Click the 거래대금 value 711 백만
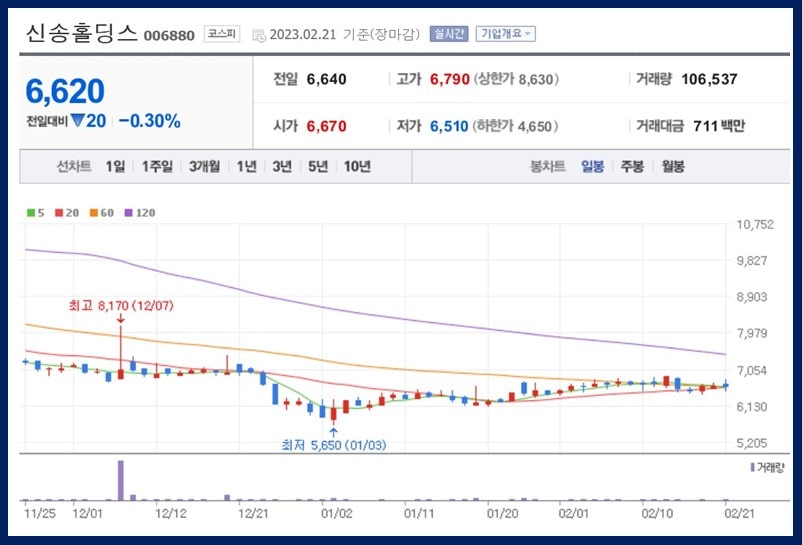The width and height of the screenshot is (802, 545). [719, 126]
